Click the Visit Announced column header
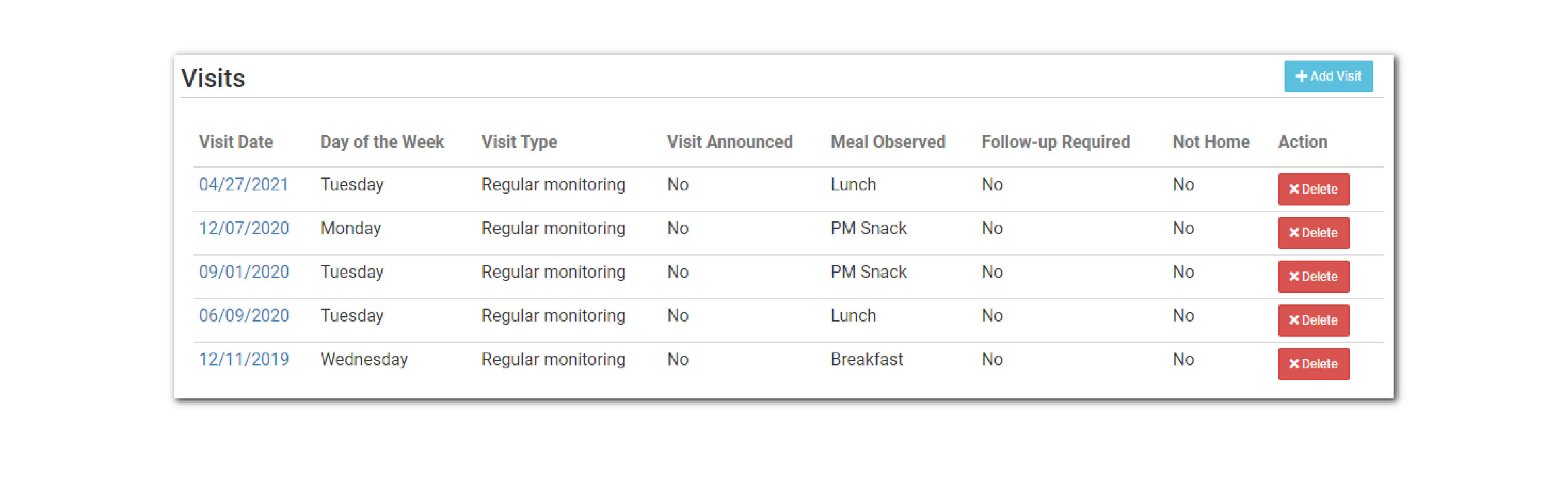Screen dimensions: 1568x479 pos(729,142)
